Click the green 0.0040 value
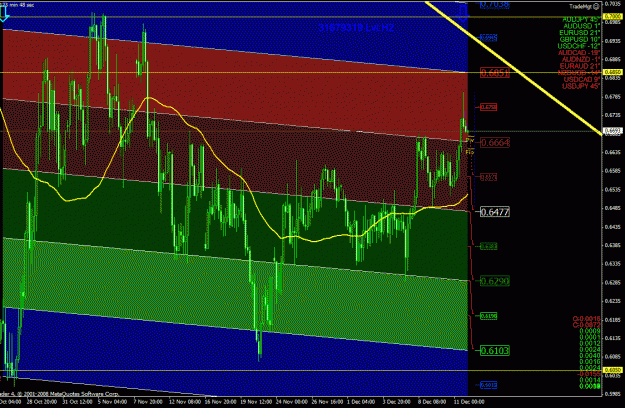 pos(590,355)
